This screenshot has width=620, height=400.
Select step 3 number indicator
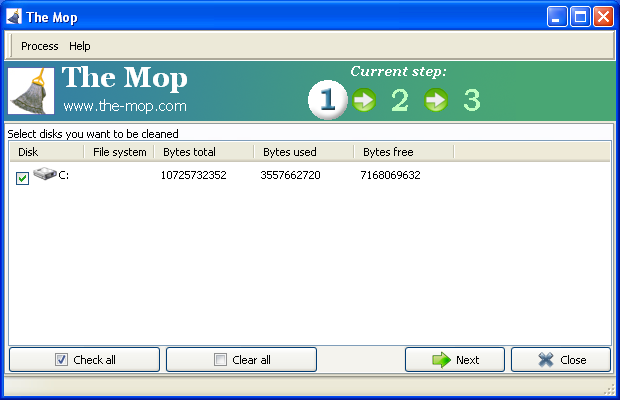click(x=472, y=100)
